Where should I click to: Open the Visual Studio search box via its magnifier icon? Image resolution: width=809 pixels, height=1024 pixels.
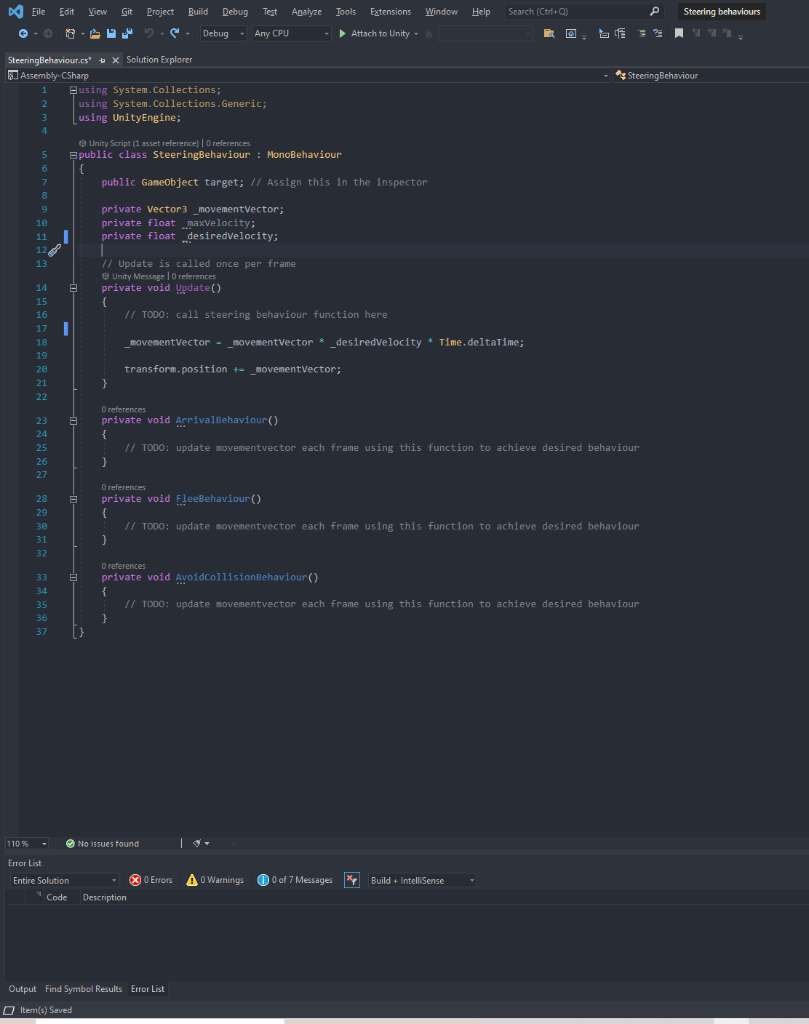point(654,11)
